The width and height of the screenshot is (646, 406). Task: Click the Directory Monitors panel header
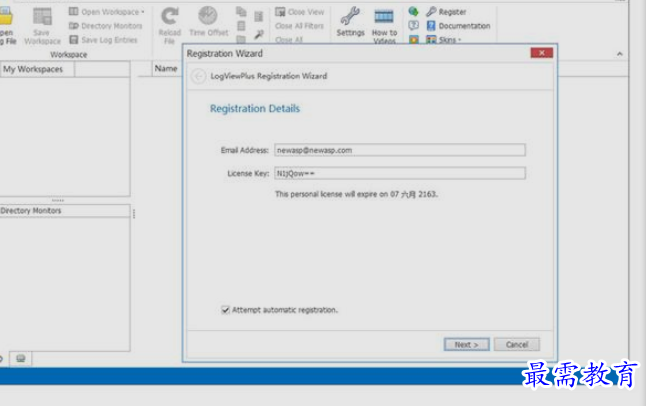point(65,211)
